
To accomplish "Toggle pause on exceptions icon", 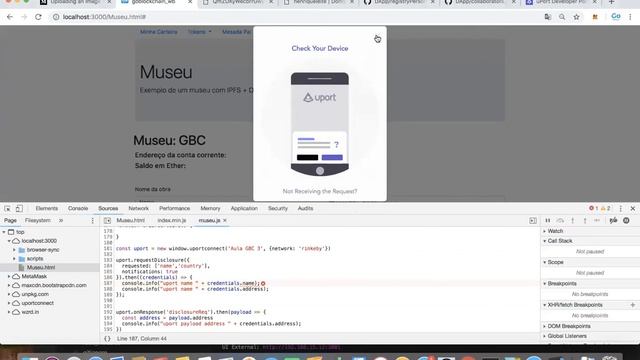I will coord(626,221).
